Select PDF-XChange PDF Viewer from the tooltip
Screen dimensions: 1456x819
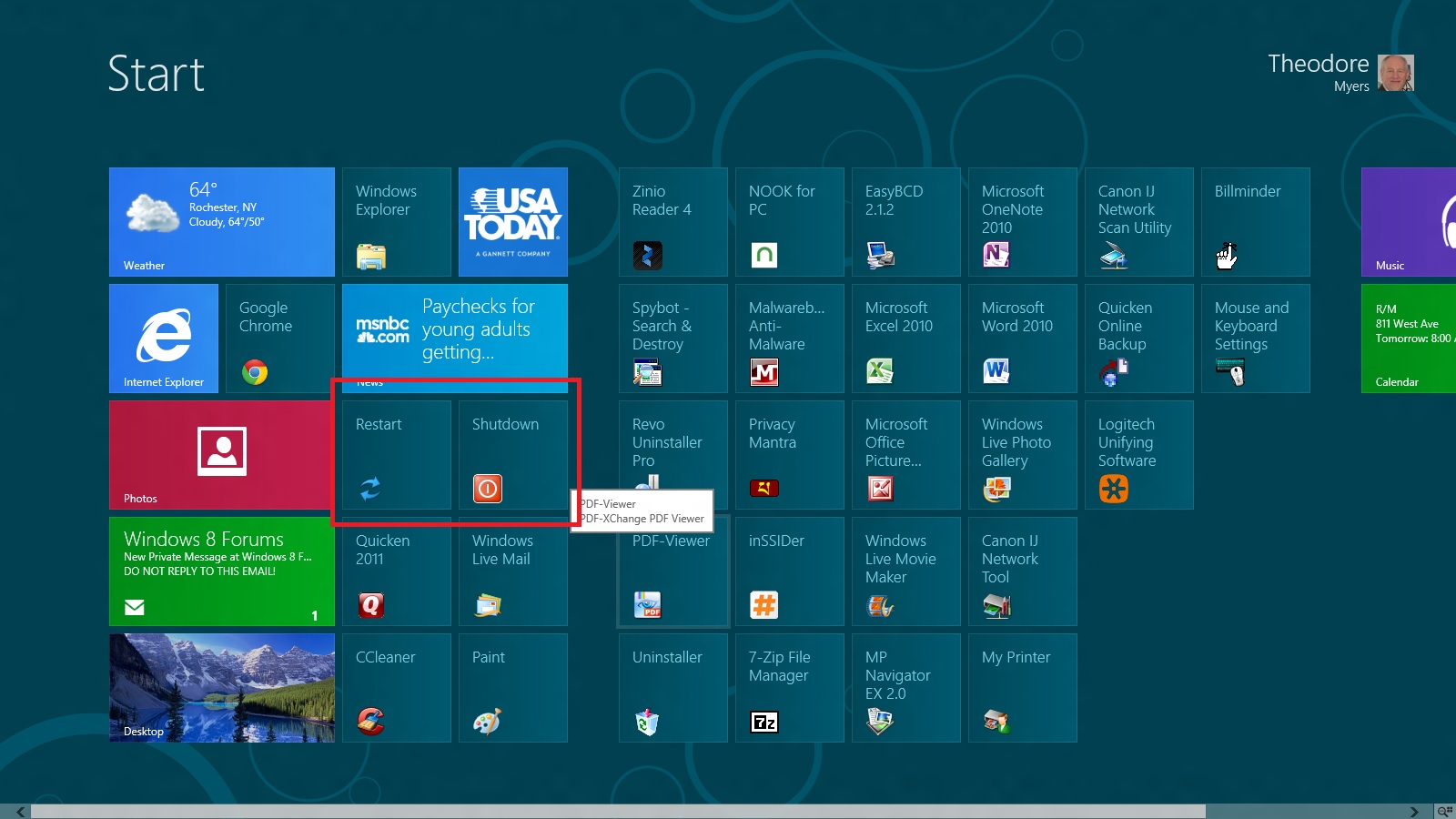click(642, 519)
